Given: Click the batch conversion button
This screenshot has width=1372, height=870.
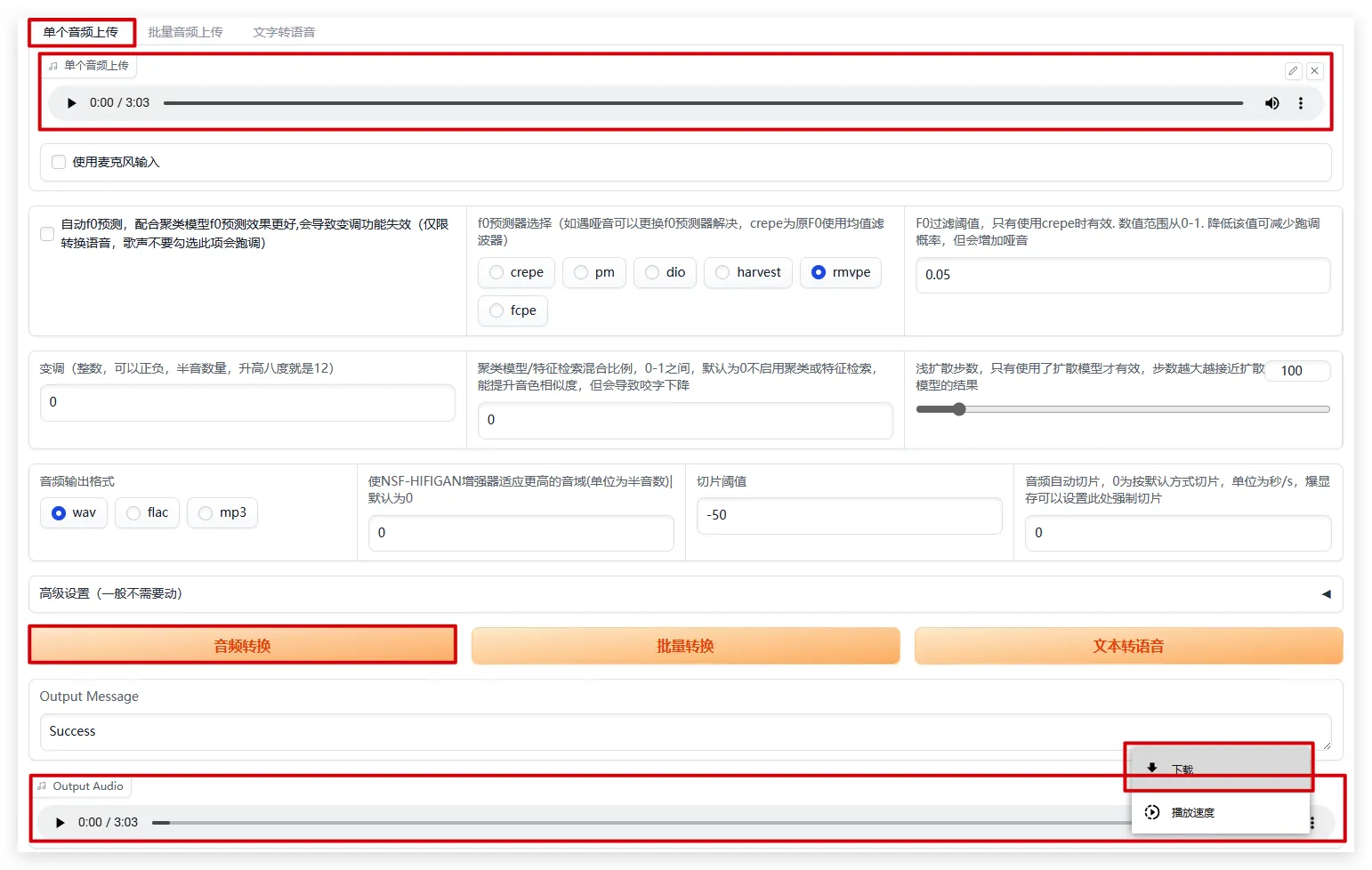Looking at the screenshot, I should pyautogui.click(x=685, y=646).
